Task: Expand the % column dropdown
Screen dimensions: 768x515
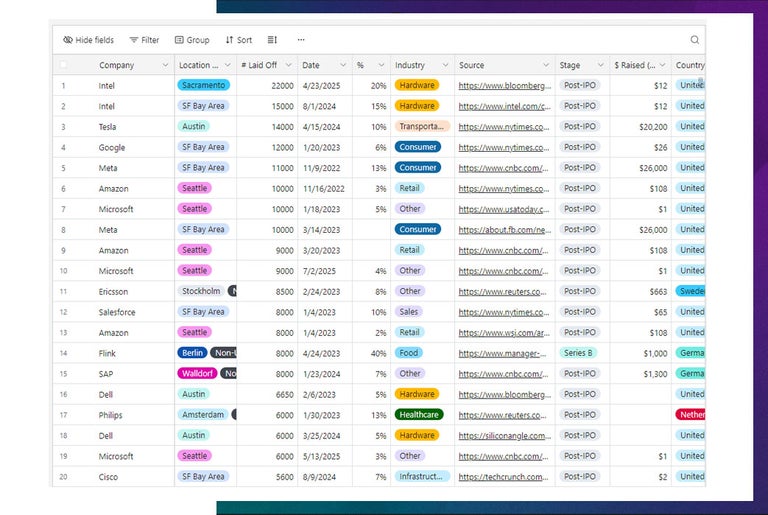Action: click(381, 65)
